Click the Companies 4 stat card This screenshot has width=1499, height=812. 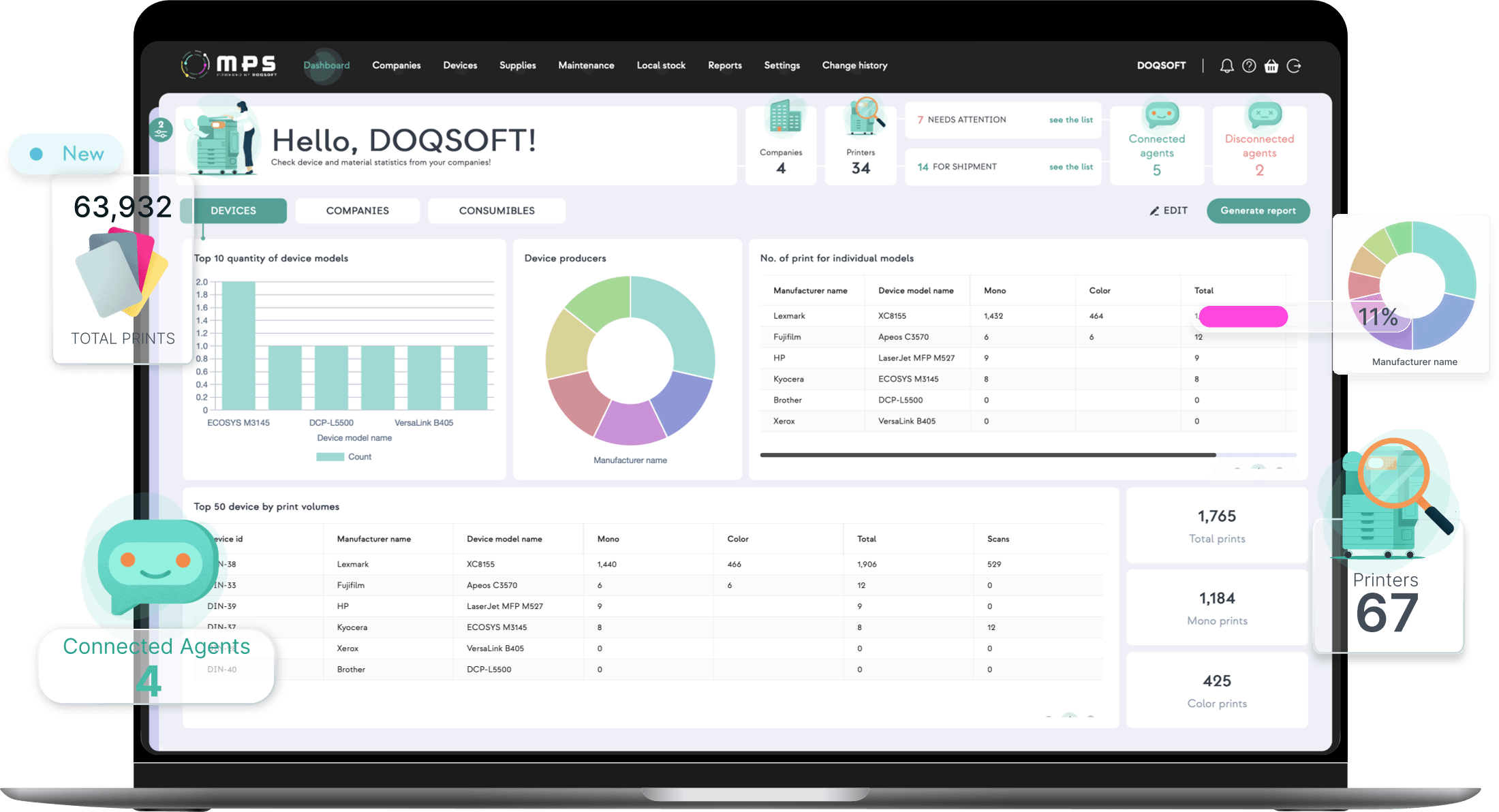point(781,146)
